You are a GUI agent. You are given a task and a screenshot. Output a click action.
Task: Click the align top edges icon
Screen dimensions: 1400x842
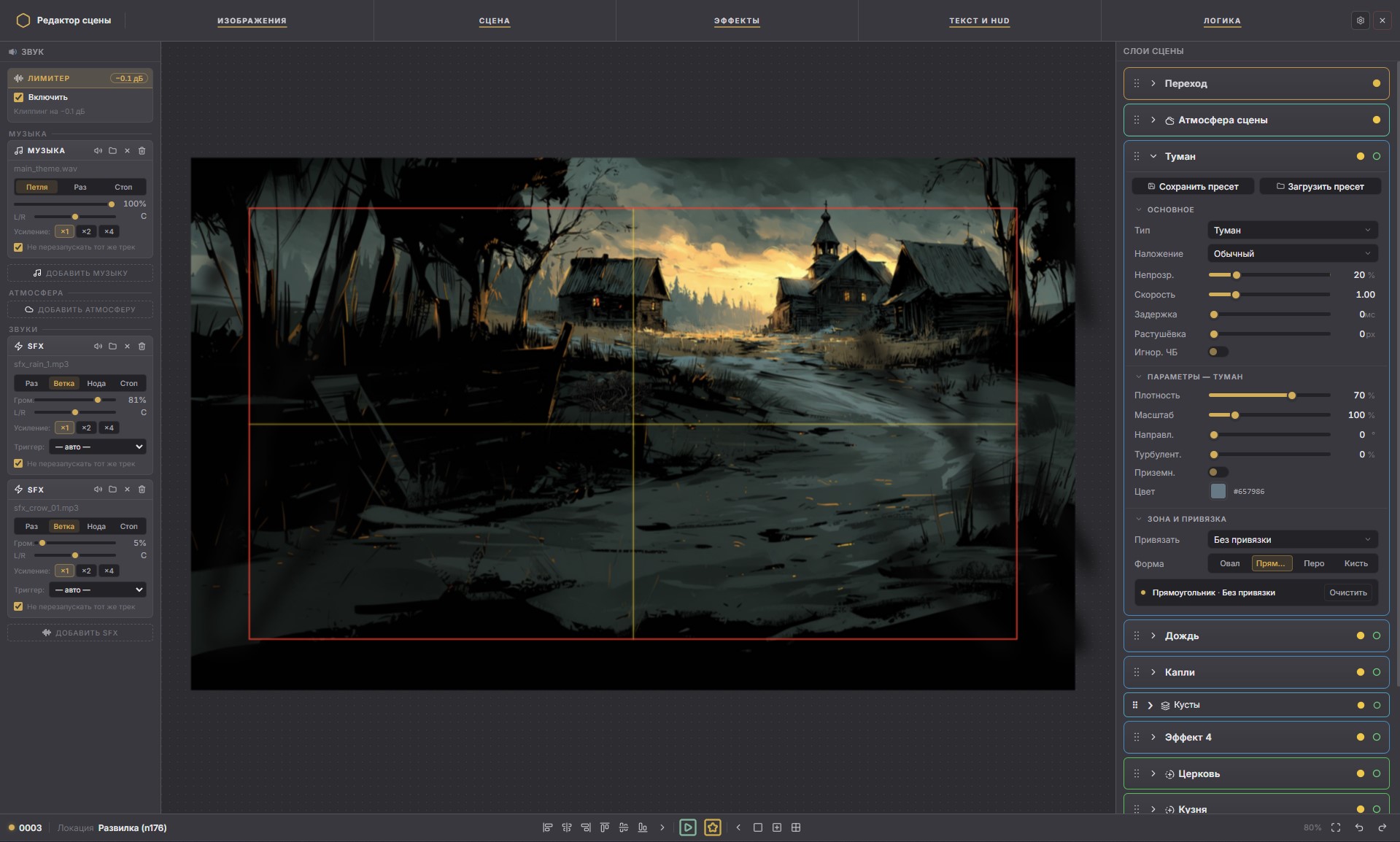coord(604,827)
